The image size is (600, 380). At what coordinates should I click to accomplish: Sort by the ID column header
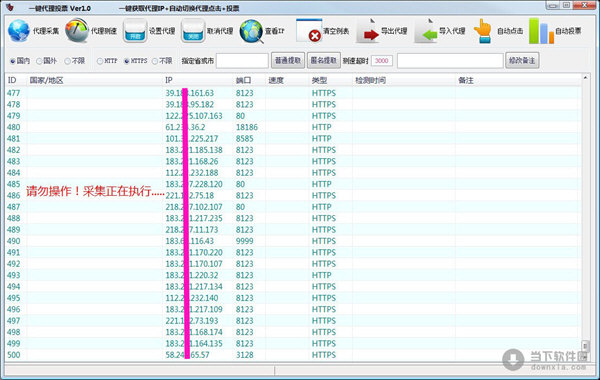(x=12, y=80)
